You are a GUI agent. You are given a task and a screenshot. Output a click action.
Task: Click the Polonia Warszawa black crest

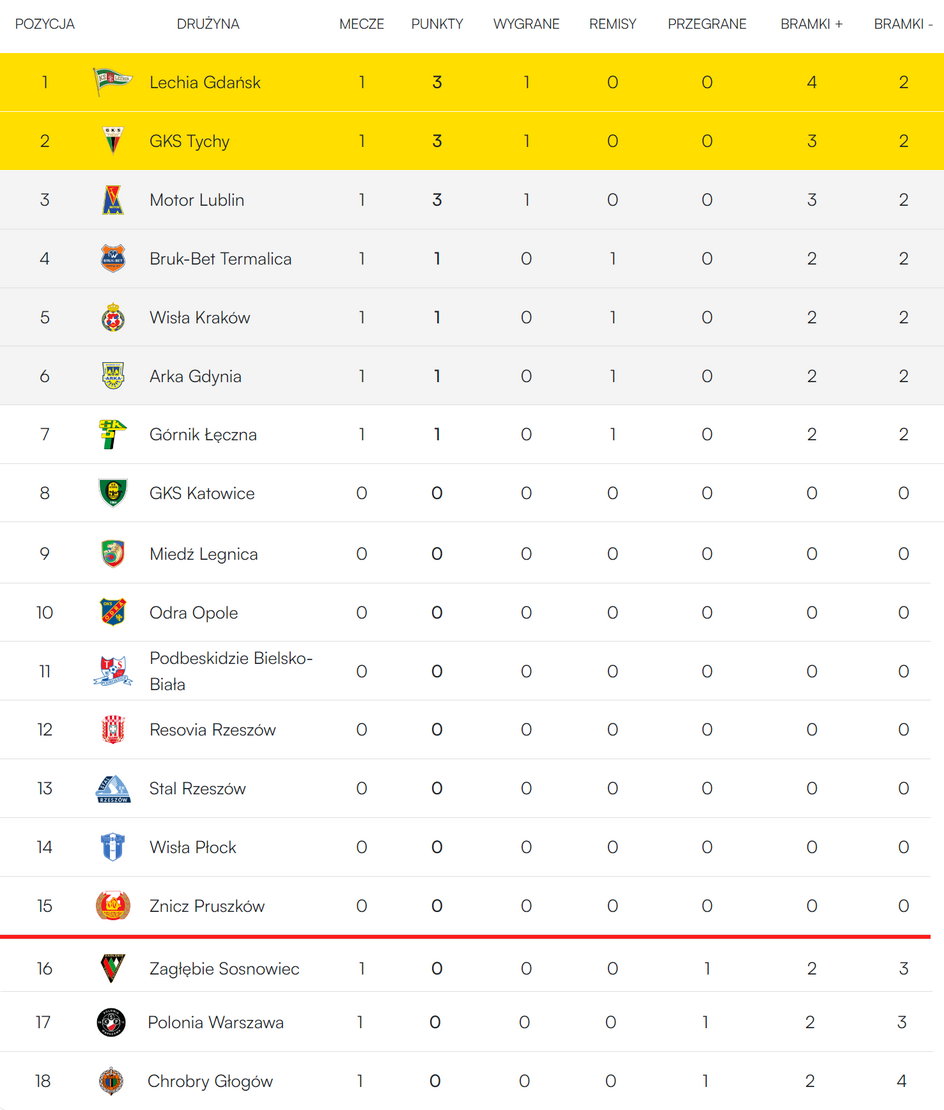pyautogui.click(x=111, y=1022)
